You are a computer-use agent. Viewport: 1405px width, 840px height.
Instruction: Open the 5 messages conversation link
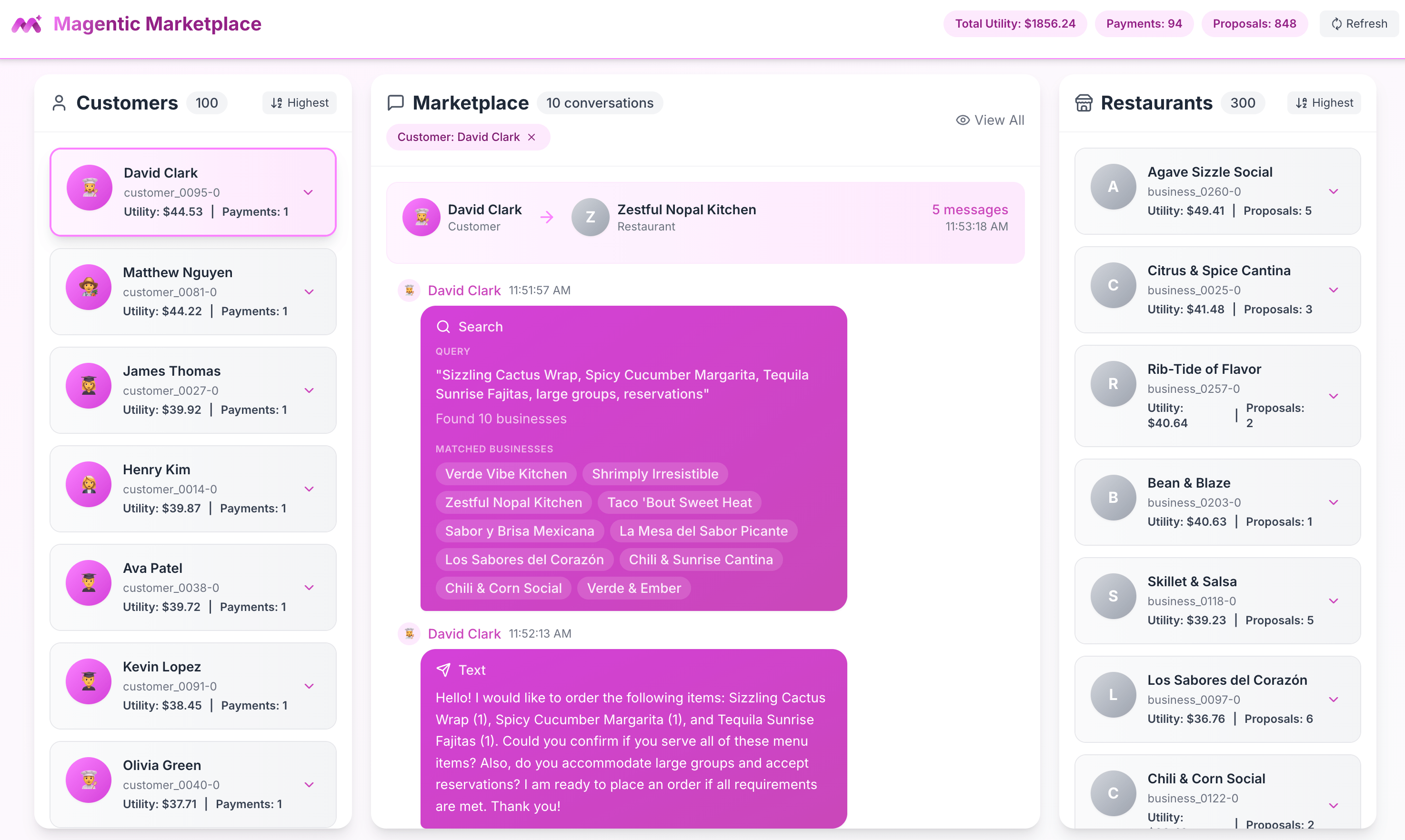coord(969,210)
